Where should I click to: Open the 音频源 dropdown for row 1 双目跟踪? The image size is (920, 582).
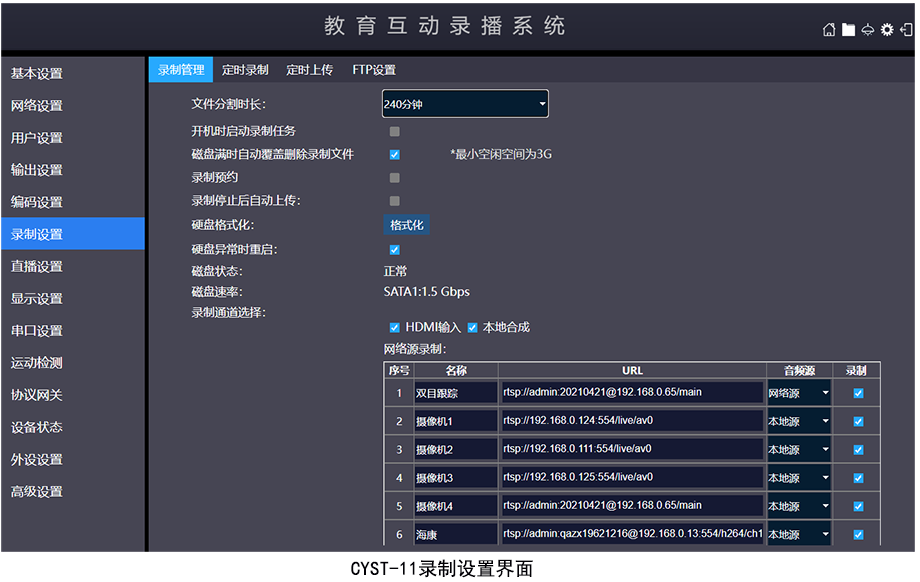799,394
